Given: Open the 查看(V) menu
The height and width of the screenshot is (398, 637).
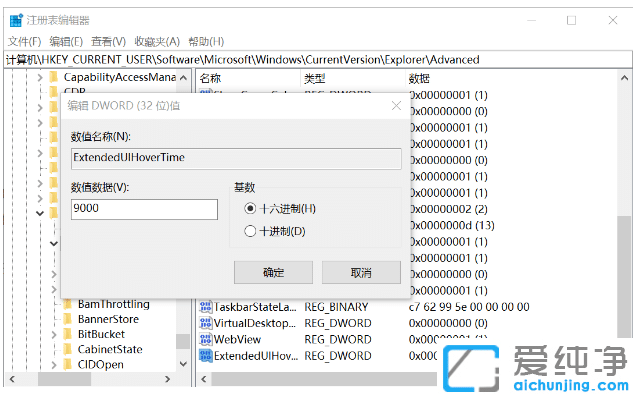Looking at the screenshot, I should pyautogui.click(x=108, y=41).
